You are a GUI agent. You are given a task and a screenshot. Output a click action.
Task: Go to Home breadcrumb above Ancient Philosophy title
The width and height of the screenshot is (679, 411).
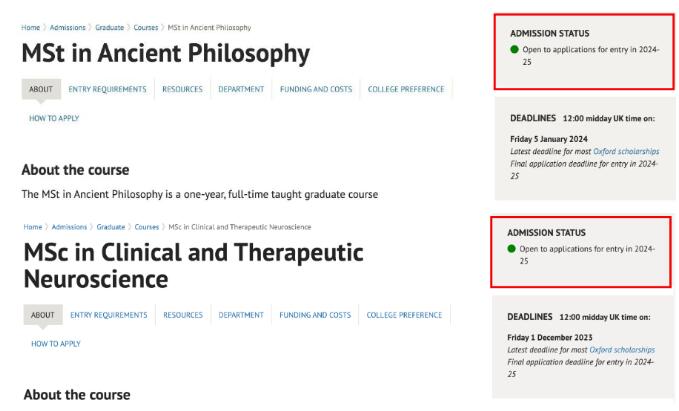pyautogui.click(x=30, y=27)
